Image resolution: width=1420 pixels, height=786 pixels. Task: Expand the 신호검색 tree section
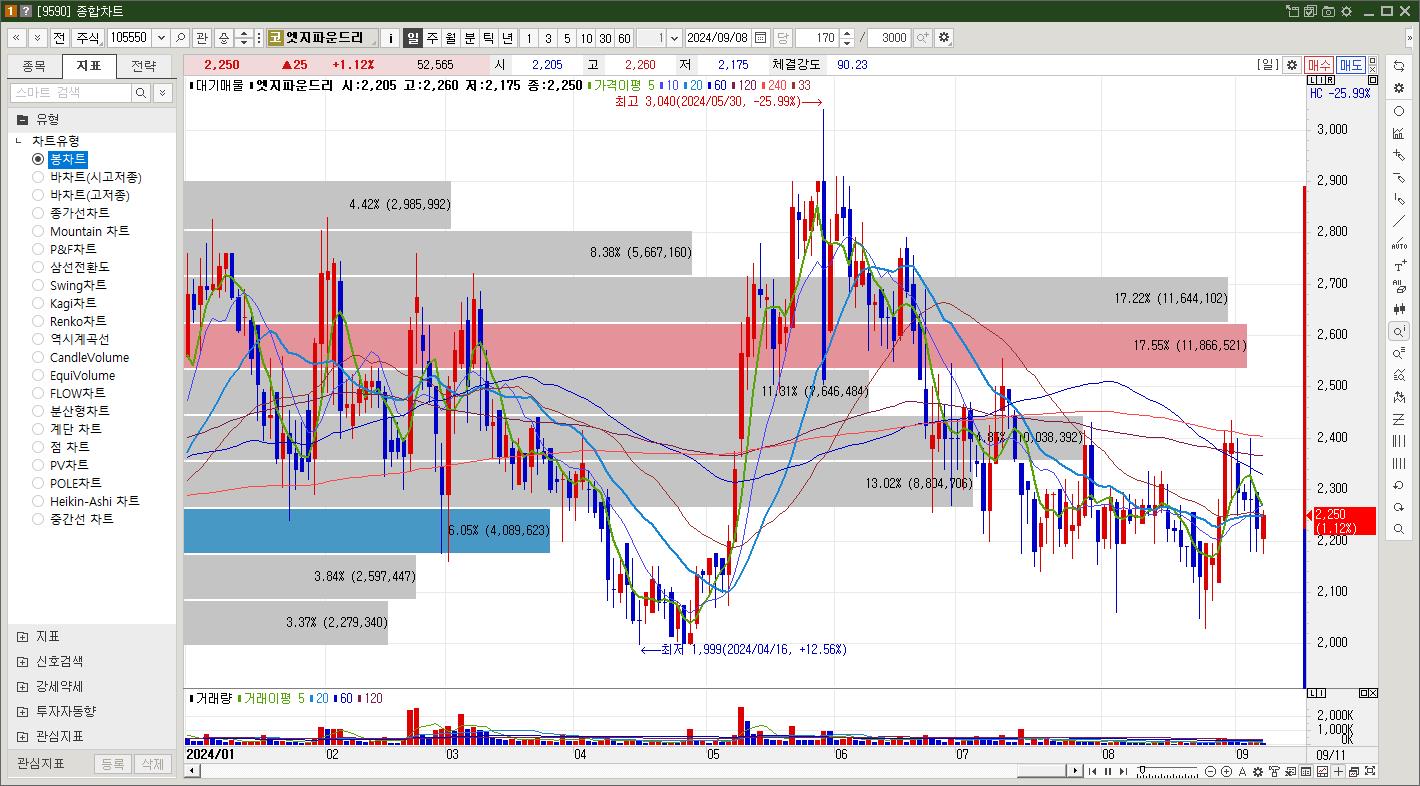point(23,661)
